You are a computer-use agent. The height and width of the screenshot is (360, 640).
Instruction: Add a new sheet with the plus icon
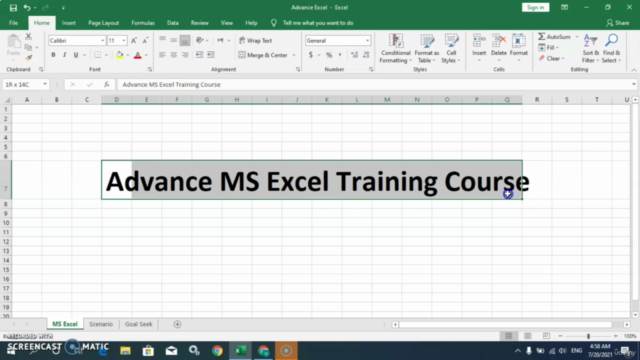click(x=177, y=324)
